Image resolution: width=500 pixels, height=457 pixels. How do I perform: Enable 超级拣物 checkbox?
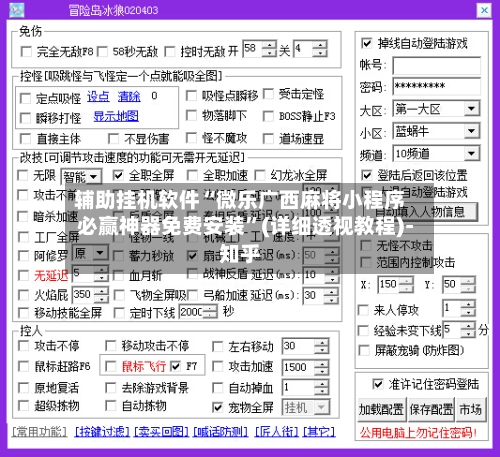(x=23, y=406)
